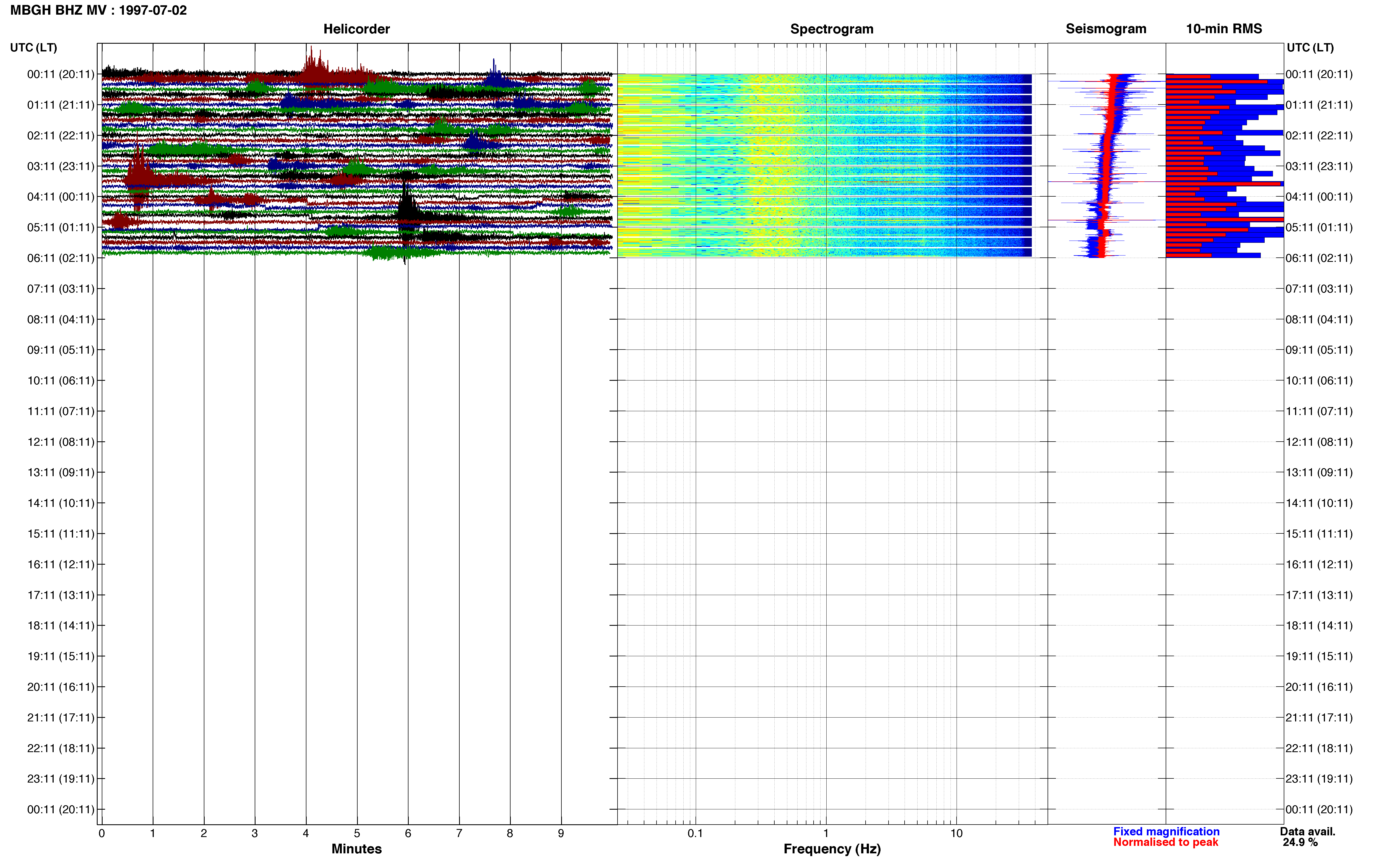Screen dimensions: 1388x868
Task: Click right time label 23:11 (19:11)
Action: [x=1319, y=779]
